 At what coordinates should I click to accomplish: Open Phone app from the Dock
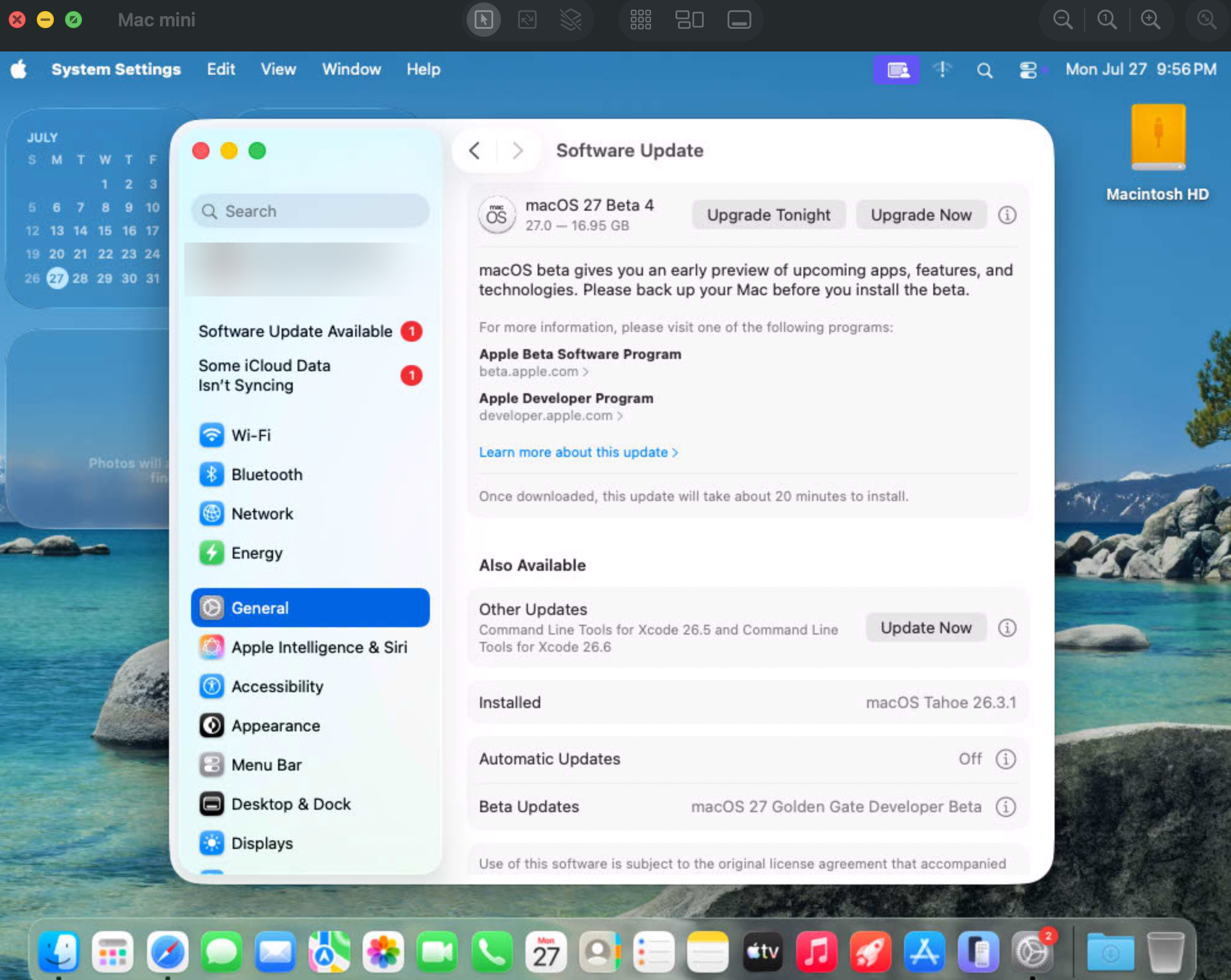coord(492,952)
